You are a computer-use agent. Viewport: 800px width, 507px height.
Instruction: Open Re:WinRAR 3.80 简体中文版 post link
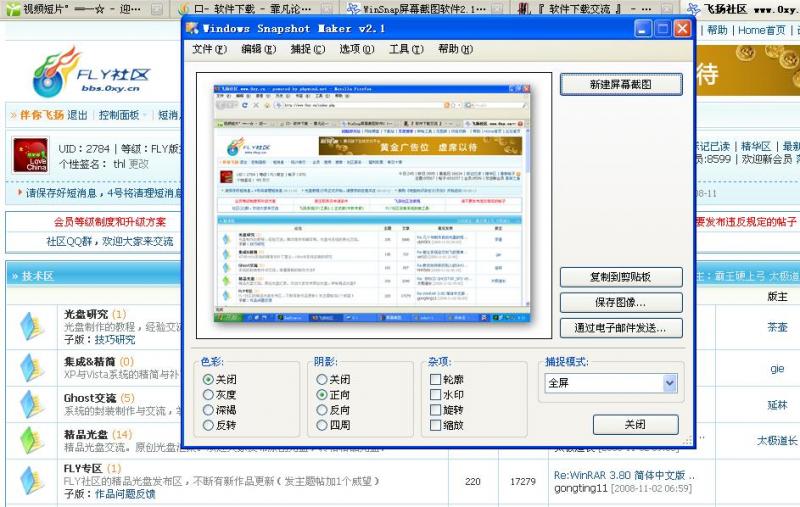click(x=624, y=475)
